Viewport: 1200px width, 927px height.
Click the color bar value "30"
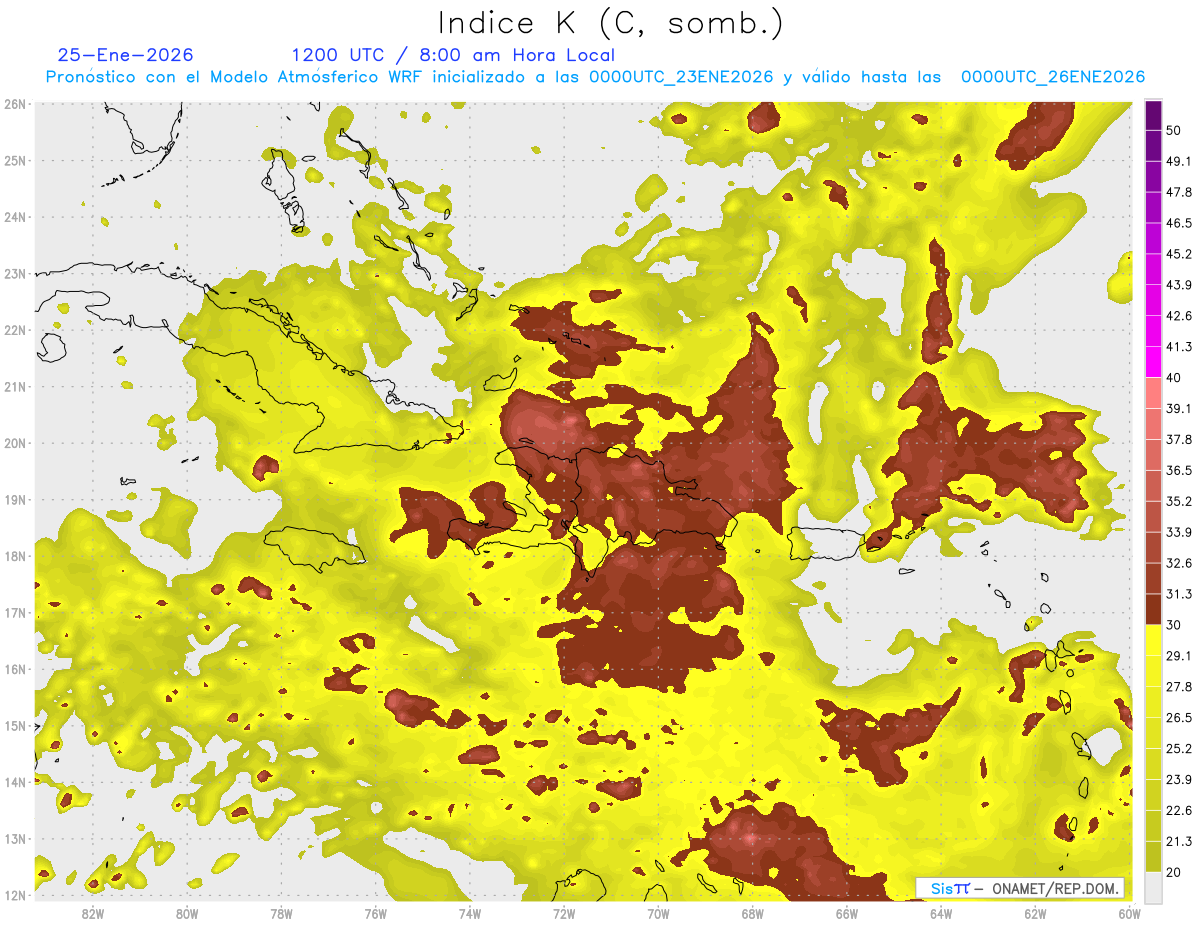pyautogui.click(x=1174, y=625)
